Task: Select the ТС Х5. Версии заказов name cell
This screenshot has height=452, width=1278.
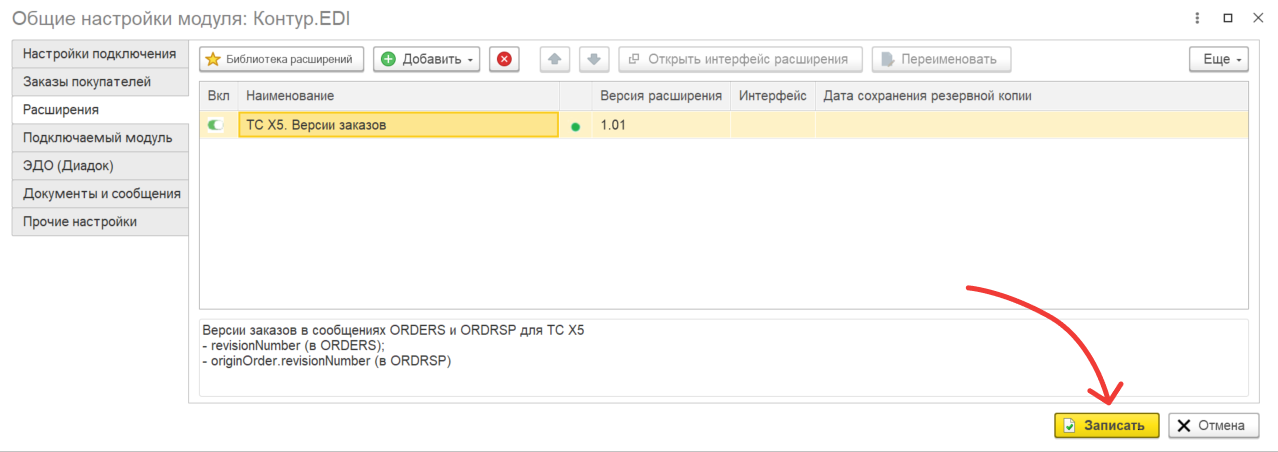Action: (398, 125)
